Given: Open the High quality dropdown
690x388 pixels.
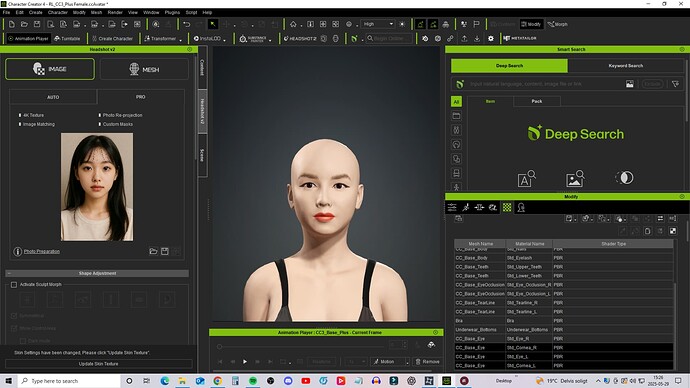Looking at the screenshot, I should [378, 24].
